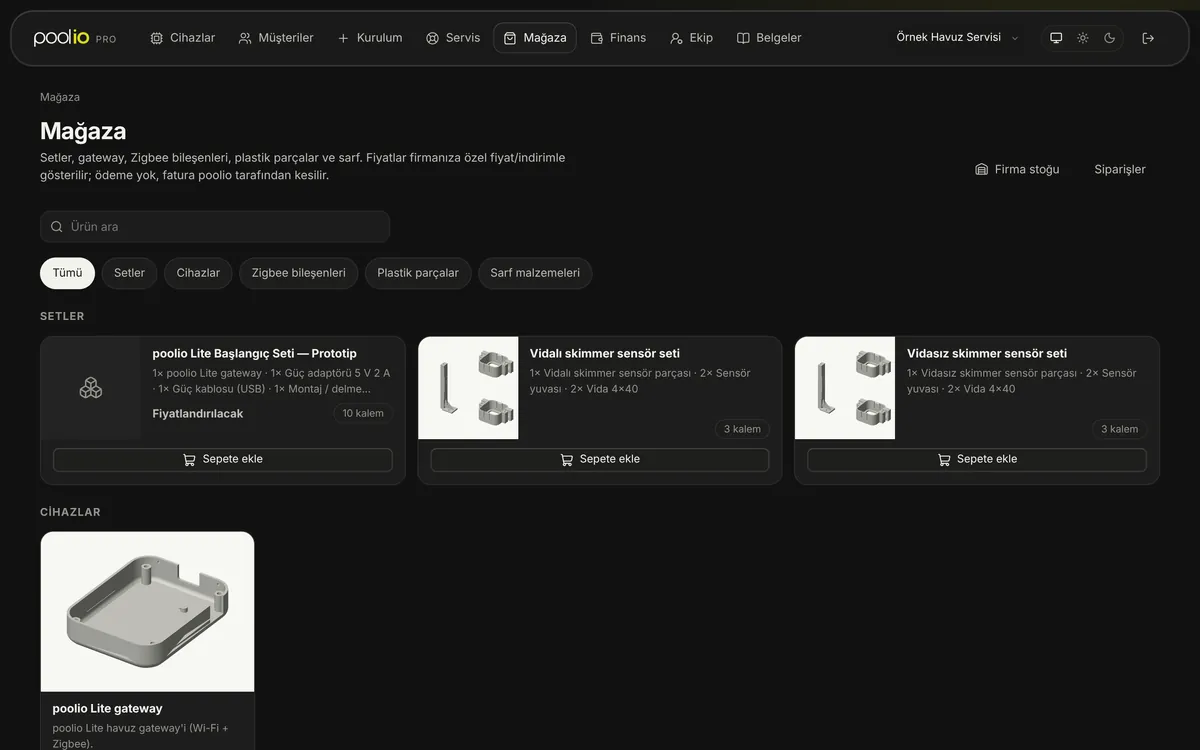This screenshot has width=1200, height=750.
Task: Click the poolio Lite Başlangıç Seti — Prototip title
Action: [x=255, y=353]
